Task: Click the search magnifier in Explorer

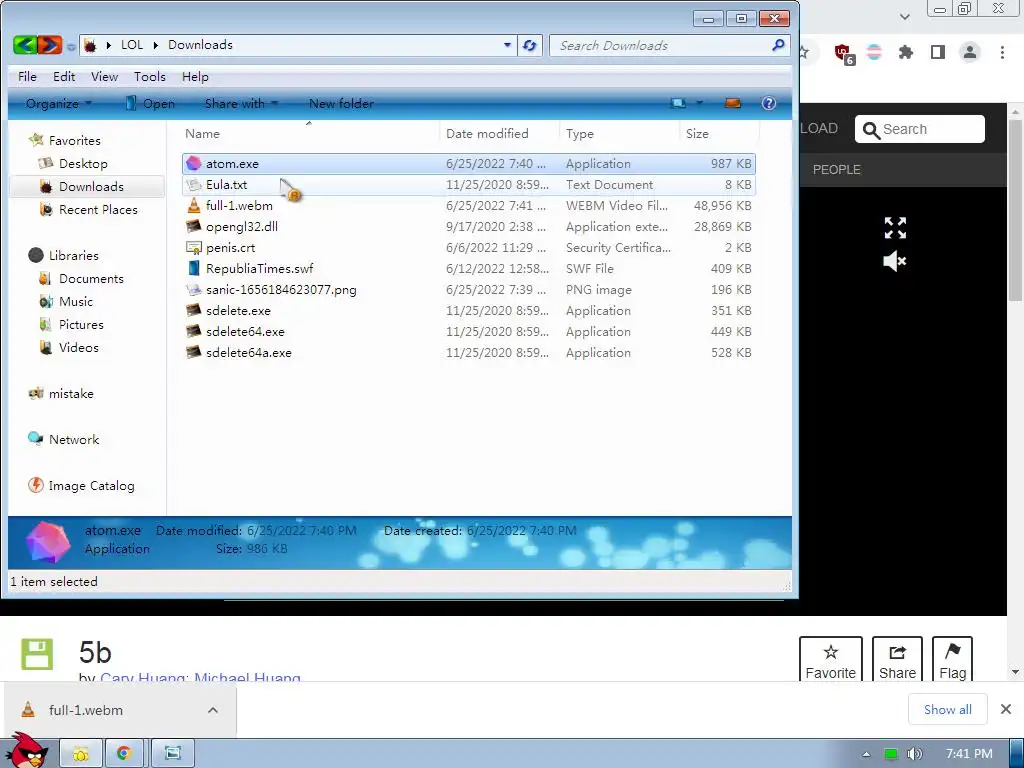Action: click(778, 45)
